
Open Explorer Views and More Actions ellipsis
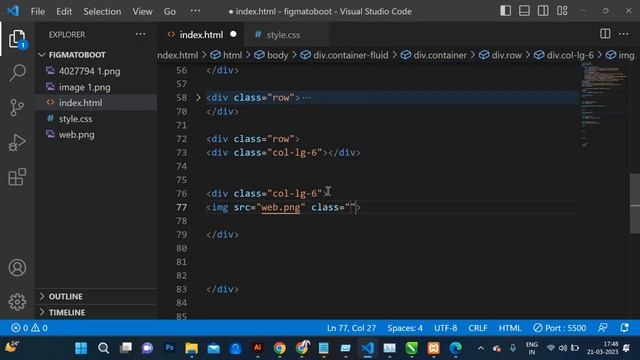pos(140,34)
